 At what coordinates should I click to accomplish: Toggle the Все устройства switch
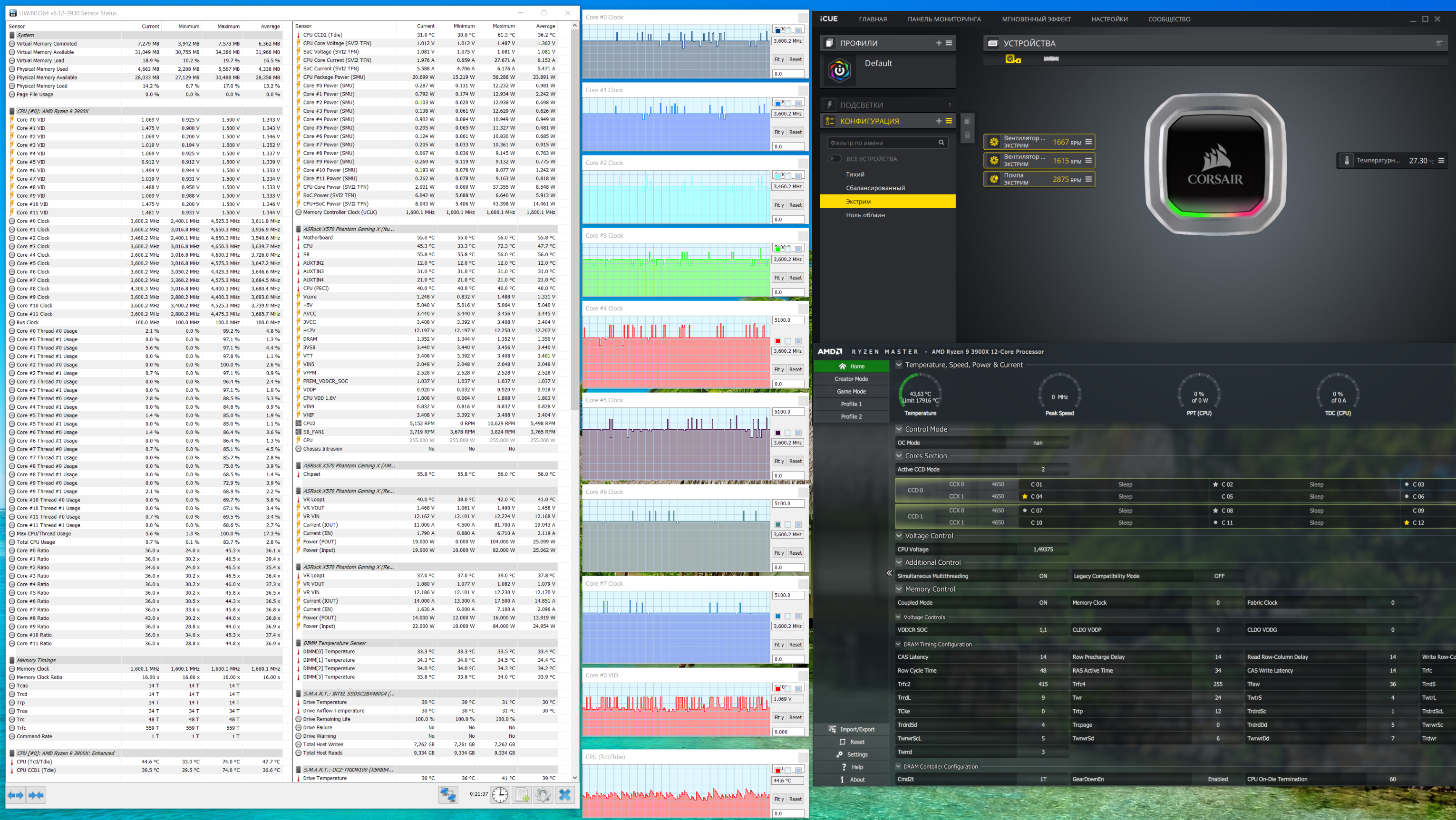click(834, 159)
